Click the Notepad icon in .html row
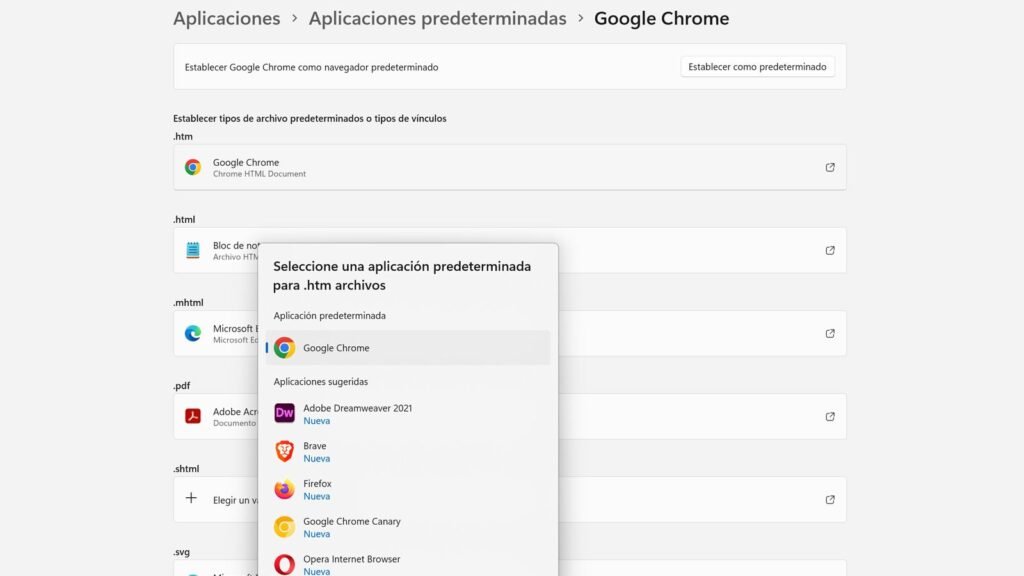The height and width of the screenshot is (576, 1024). 193,250
